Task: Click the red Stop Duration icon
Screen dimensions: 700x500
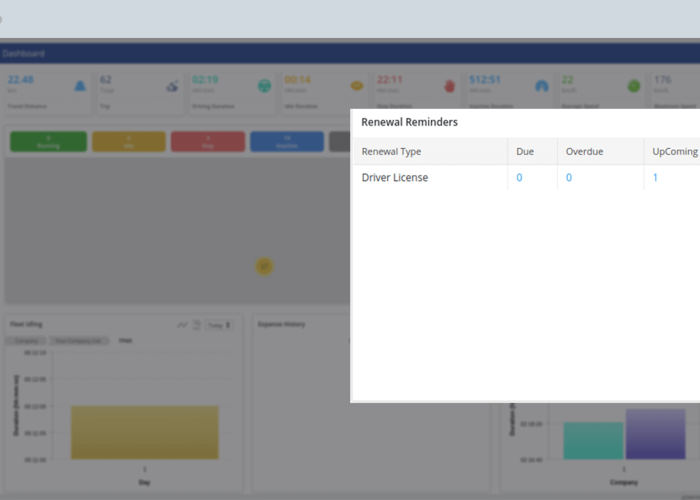Action: (448, 86)
